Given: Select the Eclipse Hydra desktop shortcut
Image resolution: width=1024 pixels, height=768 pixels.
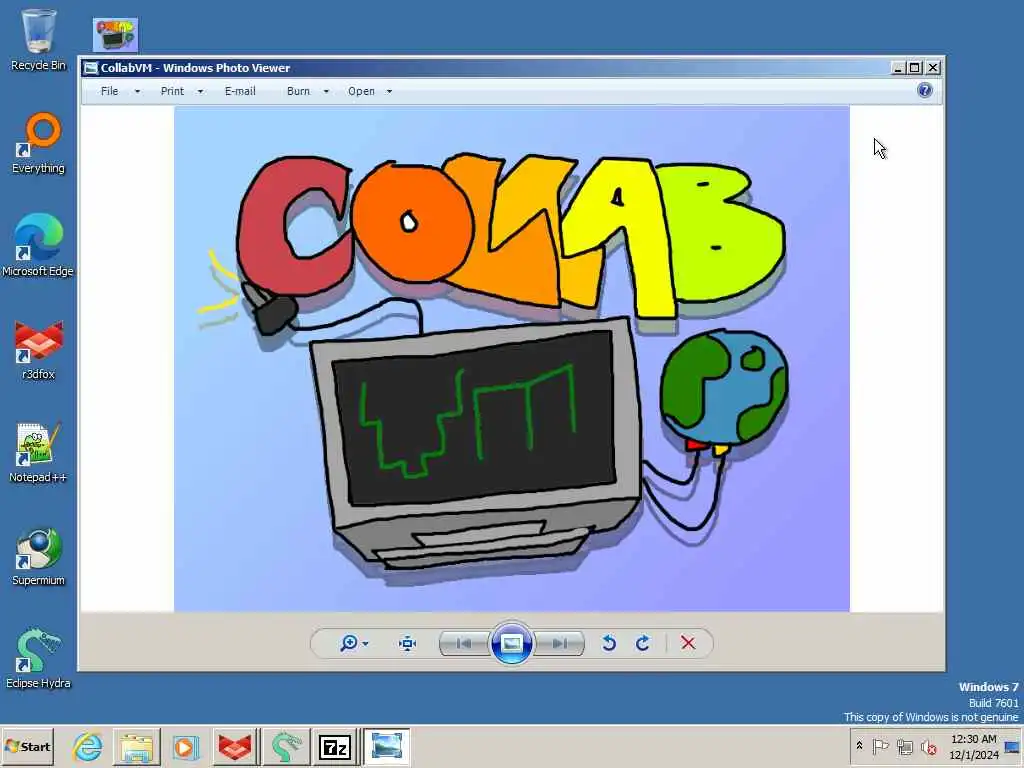Looking at the screenshot, I should click(38, 658).
